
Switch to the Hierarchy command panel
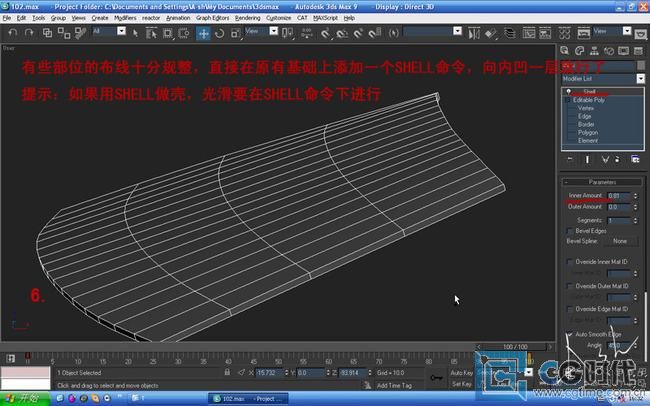click(594, 51)
